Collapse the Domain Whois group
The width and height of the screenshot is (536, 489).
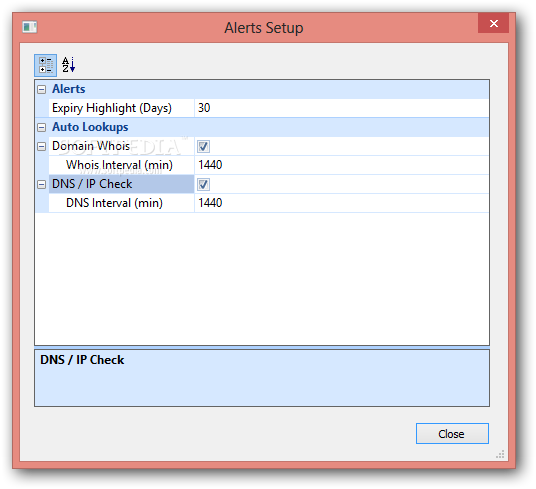tap(41, 147)
